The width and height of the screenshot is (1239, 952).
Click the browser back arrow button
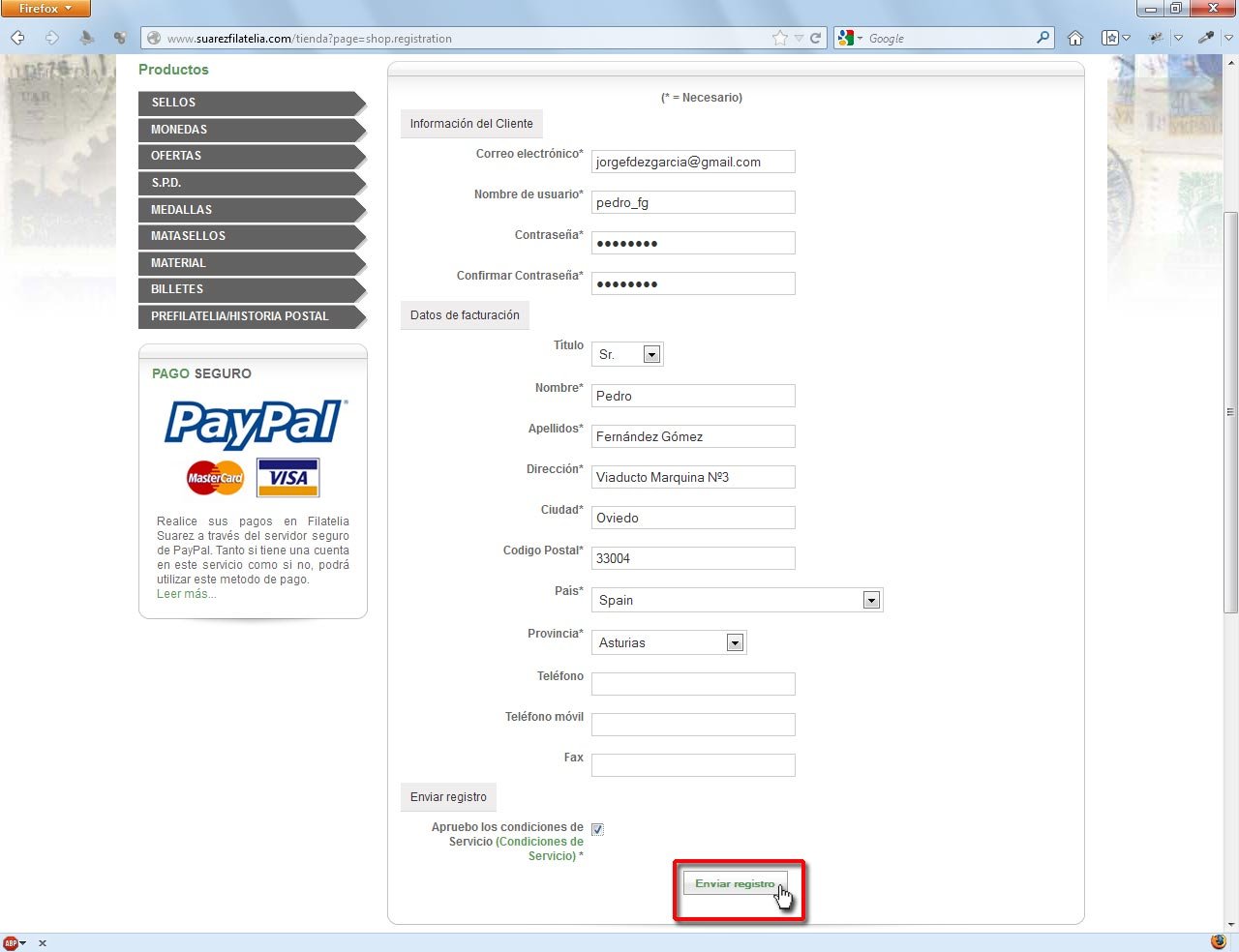point(17,38)
